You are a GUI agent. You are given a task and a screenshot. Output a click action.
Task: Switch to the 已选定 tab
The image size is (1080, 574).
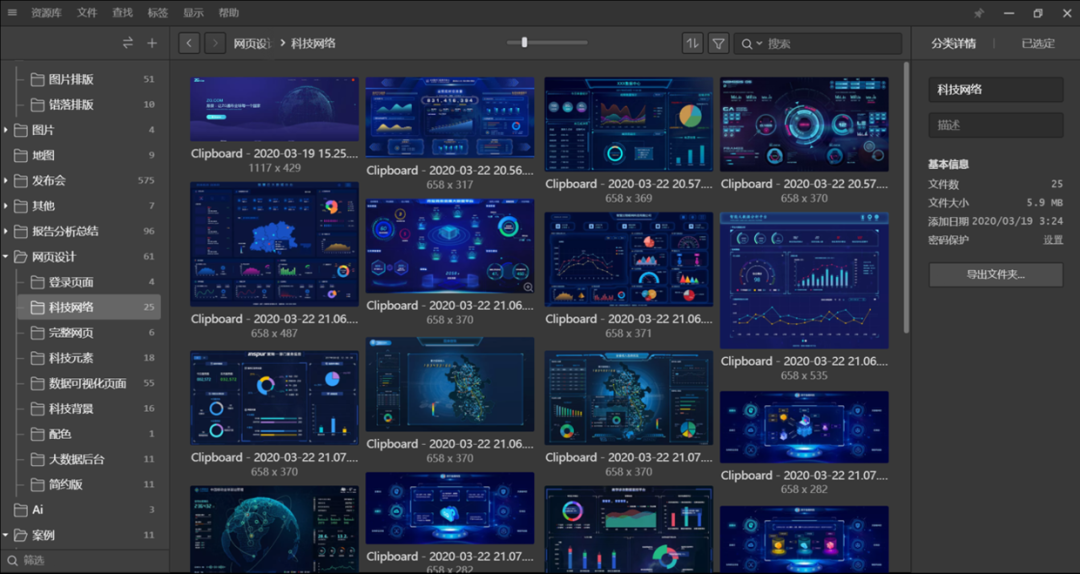(x=1038, y=43)
